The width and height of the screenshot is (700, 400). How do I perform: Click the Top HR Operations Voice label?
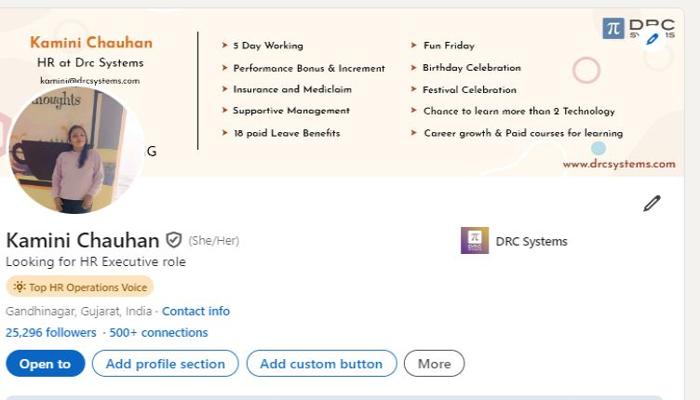coord(88,287)
